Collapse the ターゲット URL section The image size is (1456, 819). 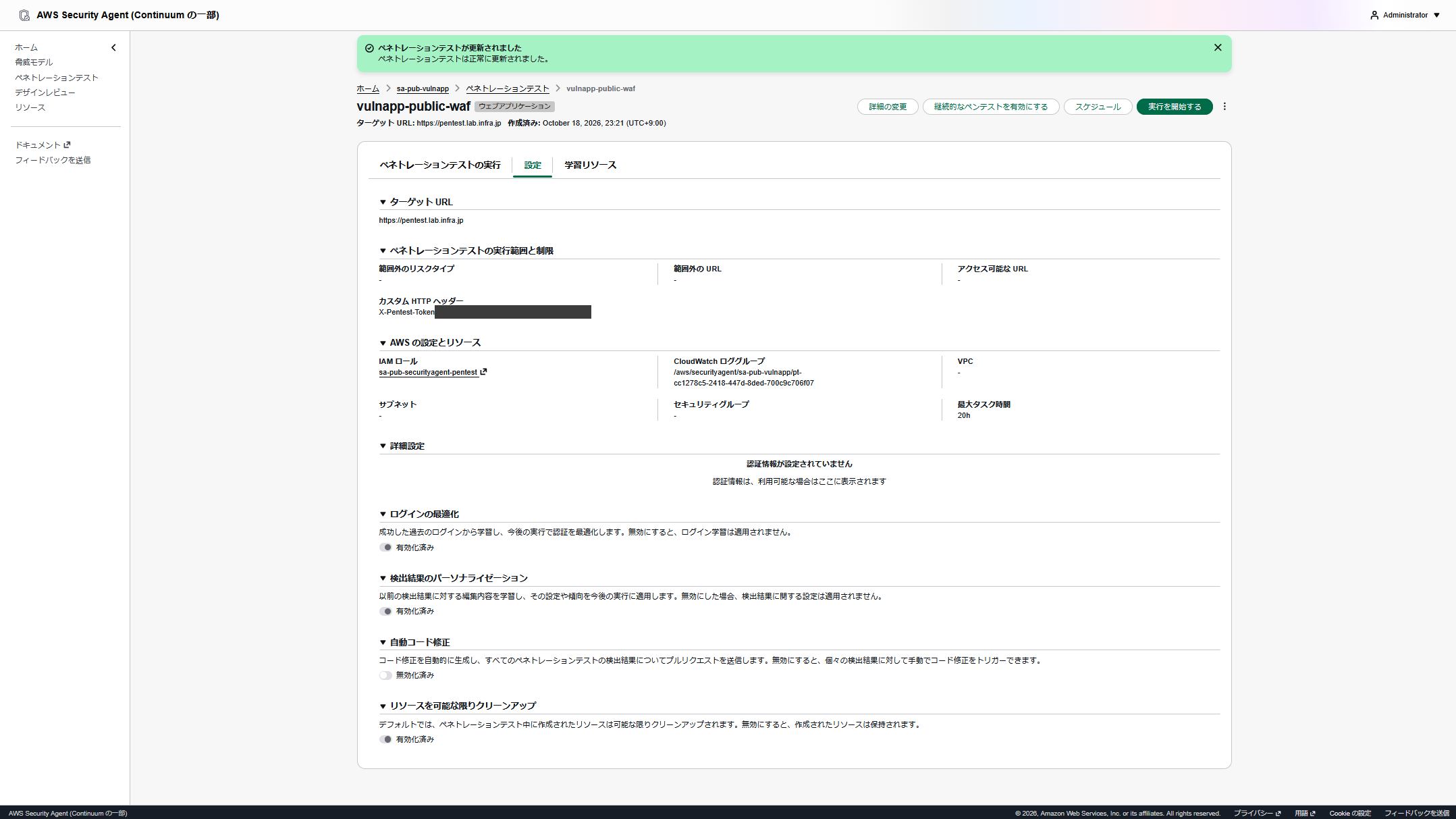(x=383, y=202)
